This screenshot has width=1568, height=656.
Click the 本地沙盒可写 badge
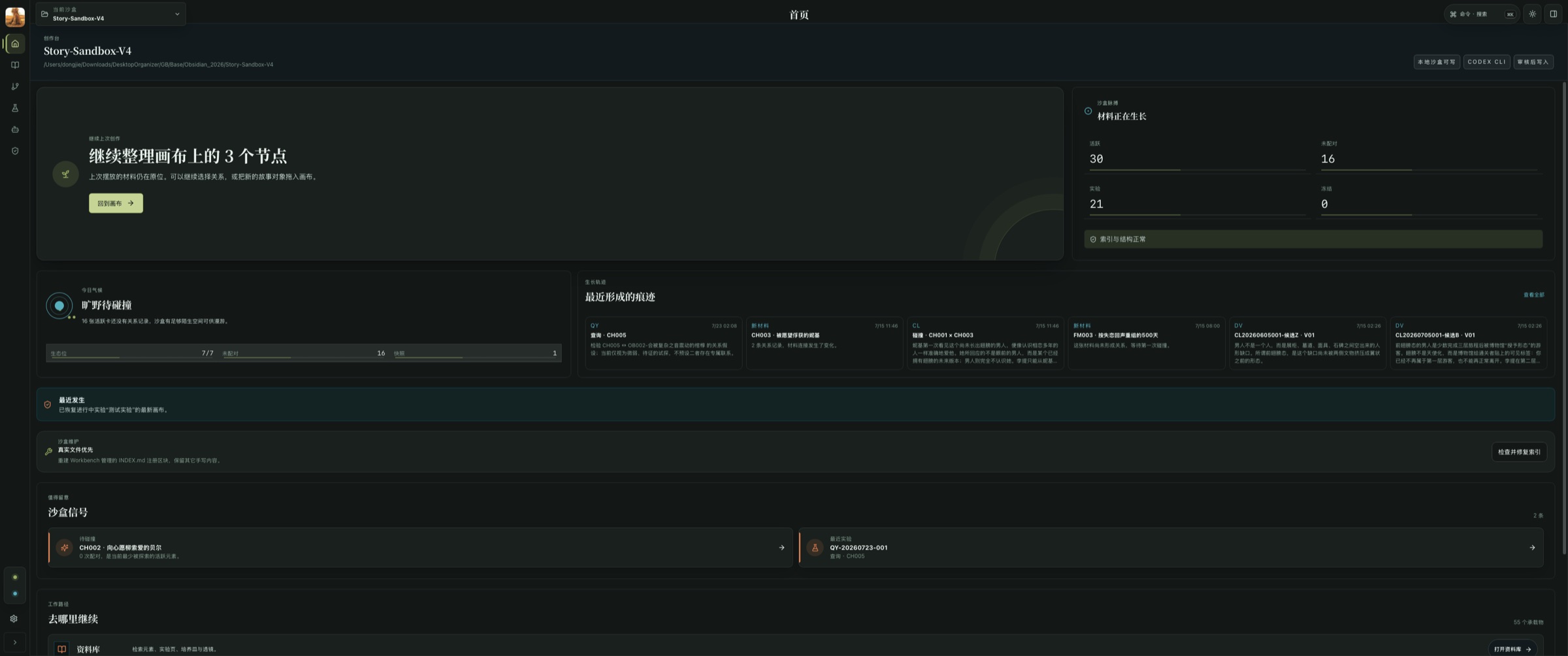1437,62
